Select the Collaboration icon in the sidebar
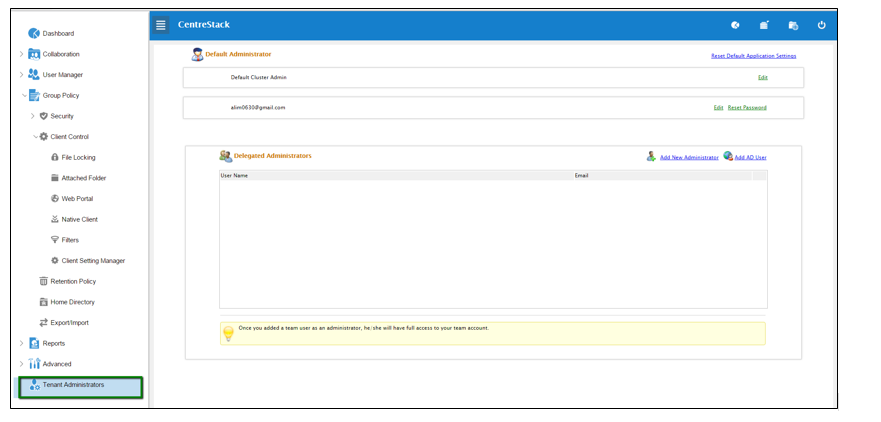 click(34, 55)
